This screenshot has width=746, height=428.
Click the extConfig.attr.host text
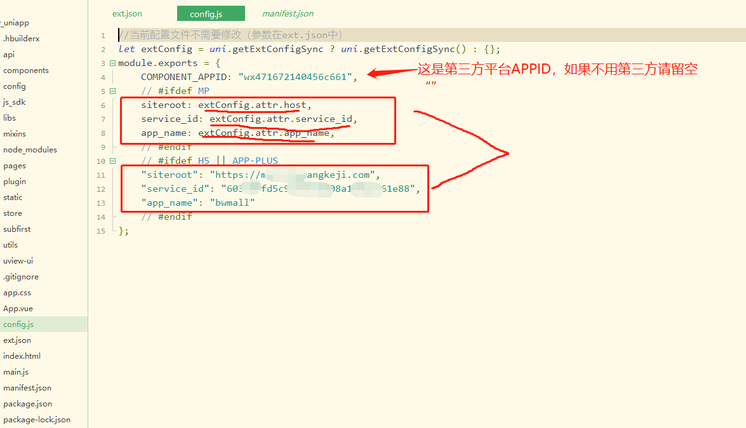click(x=252, y=105)
